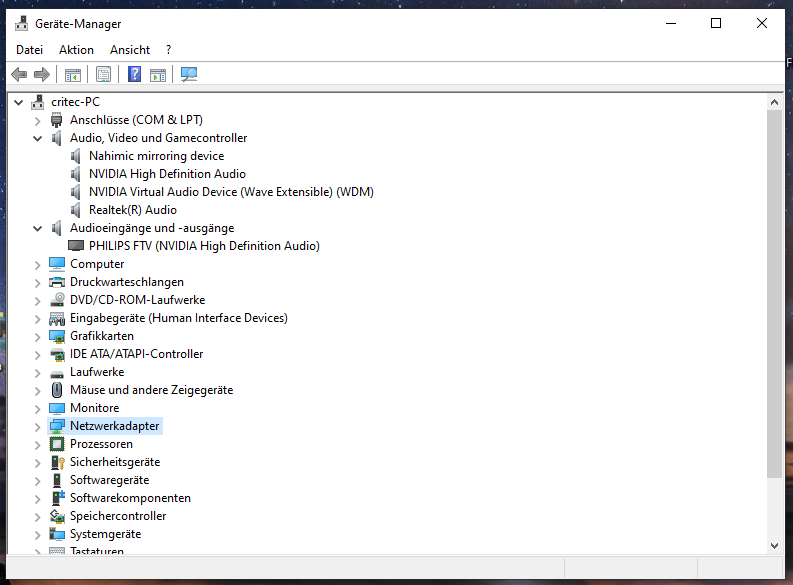This screenshot has width=793, height=585.
Task: Click the Netzwerkadapter network icon
Action: (57, 426)
